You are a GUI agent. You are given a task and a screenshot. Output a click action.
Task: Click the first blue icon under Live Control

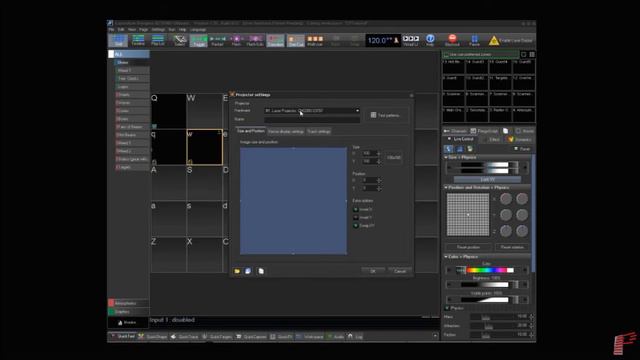(x=449, y=149)
